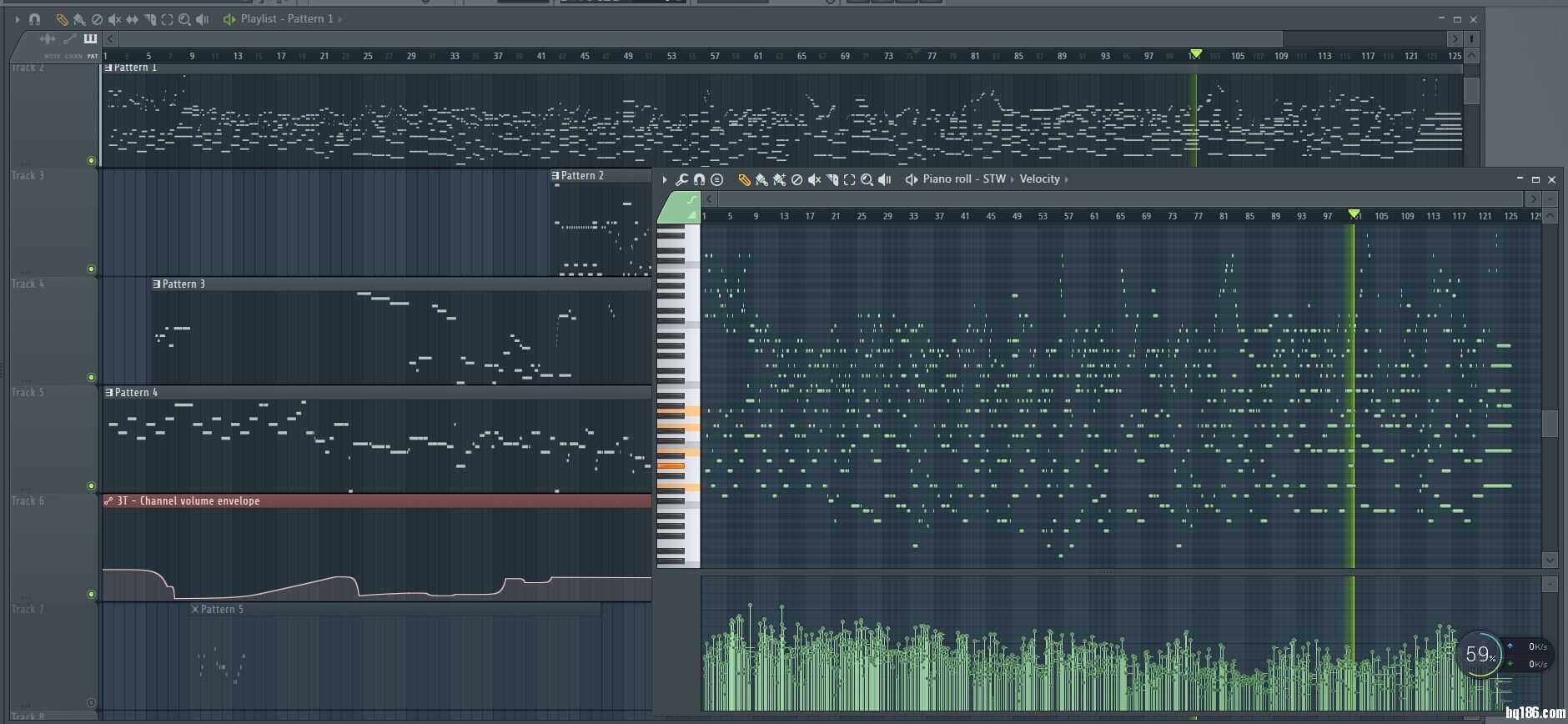Click Piano roll horizontal scroll right arrow
Viewport: 1568px width, 724px height.
coord(1532,199)
